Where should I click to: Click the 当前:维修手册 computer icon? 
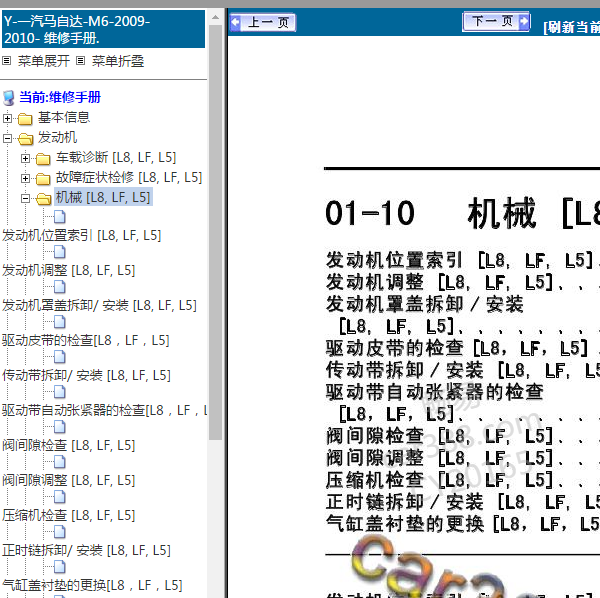[9, 98]
